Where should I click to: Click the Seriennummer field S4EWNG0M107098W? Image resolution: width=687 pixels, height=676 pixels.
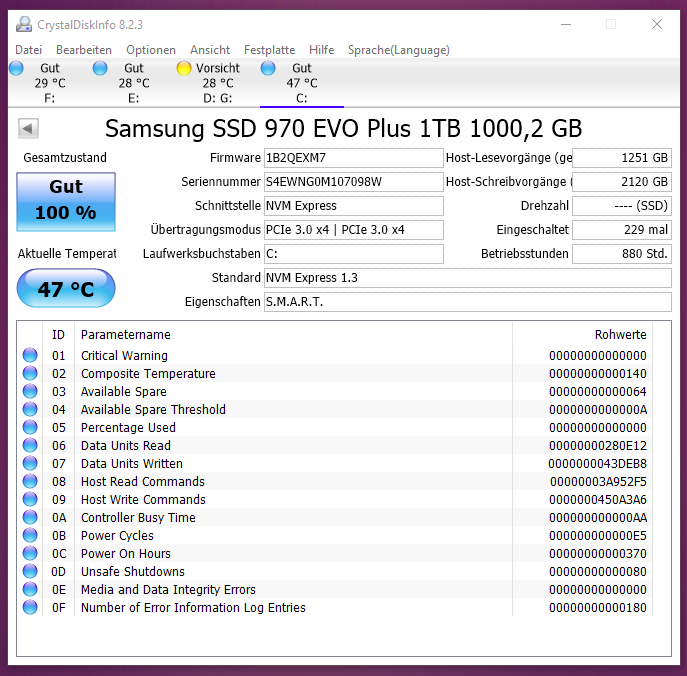tap(354, 182)
